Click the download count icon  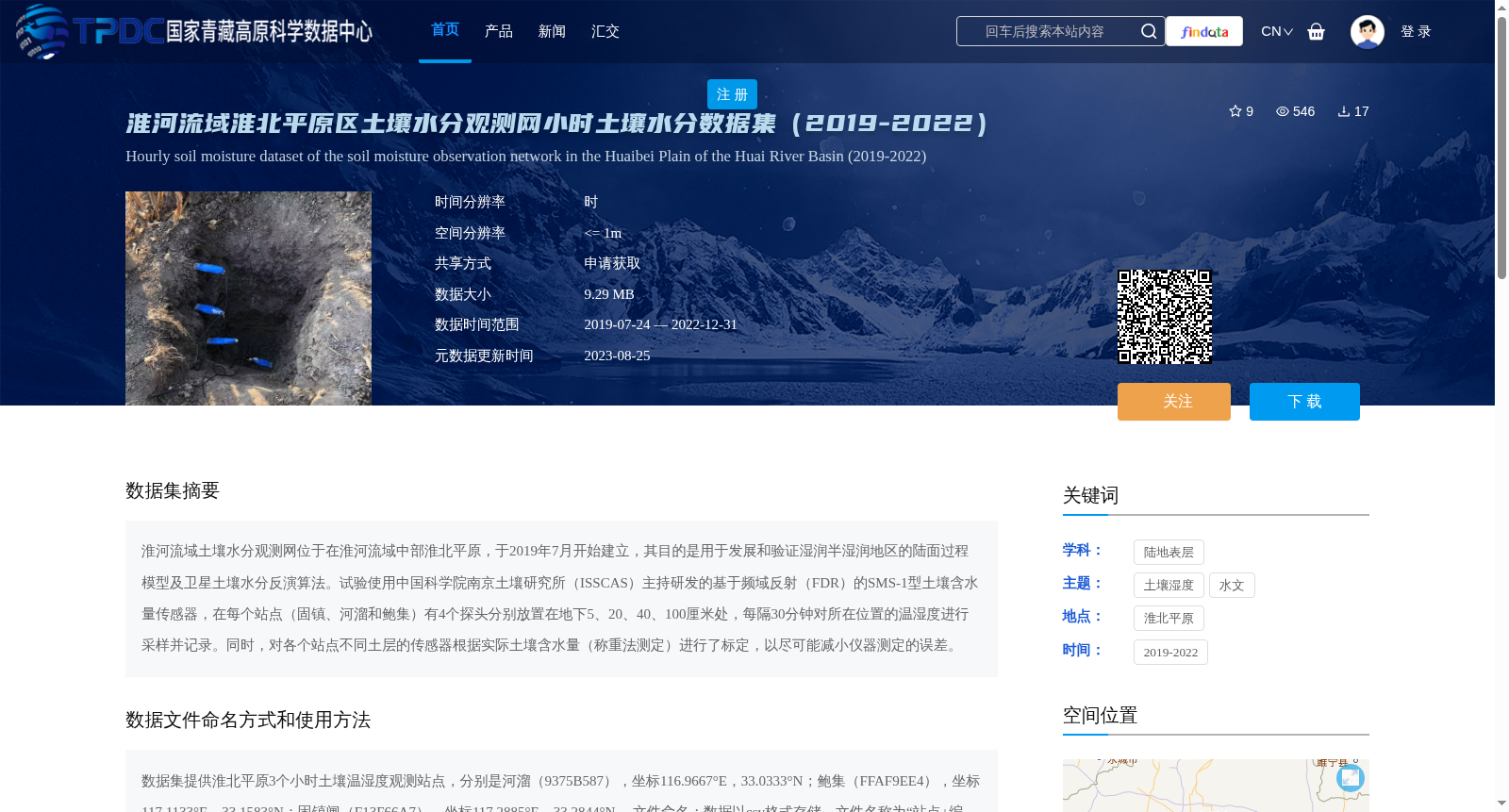coord(1344,111)
